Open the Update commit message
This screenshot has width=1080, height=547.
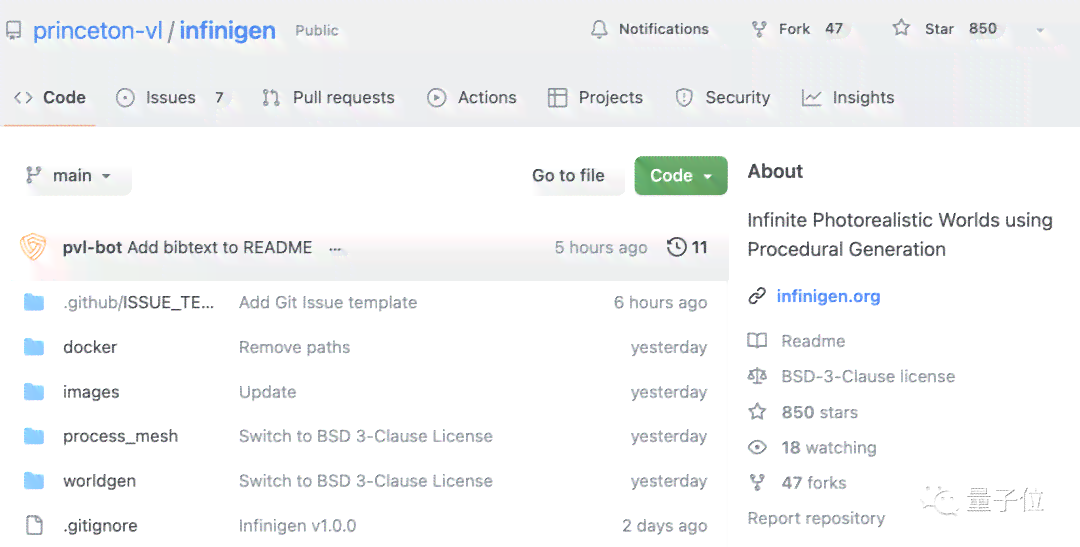click(267, 392)
